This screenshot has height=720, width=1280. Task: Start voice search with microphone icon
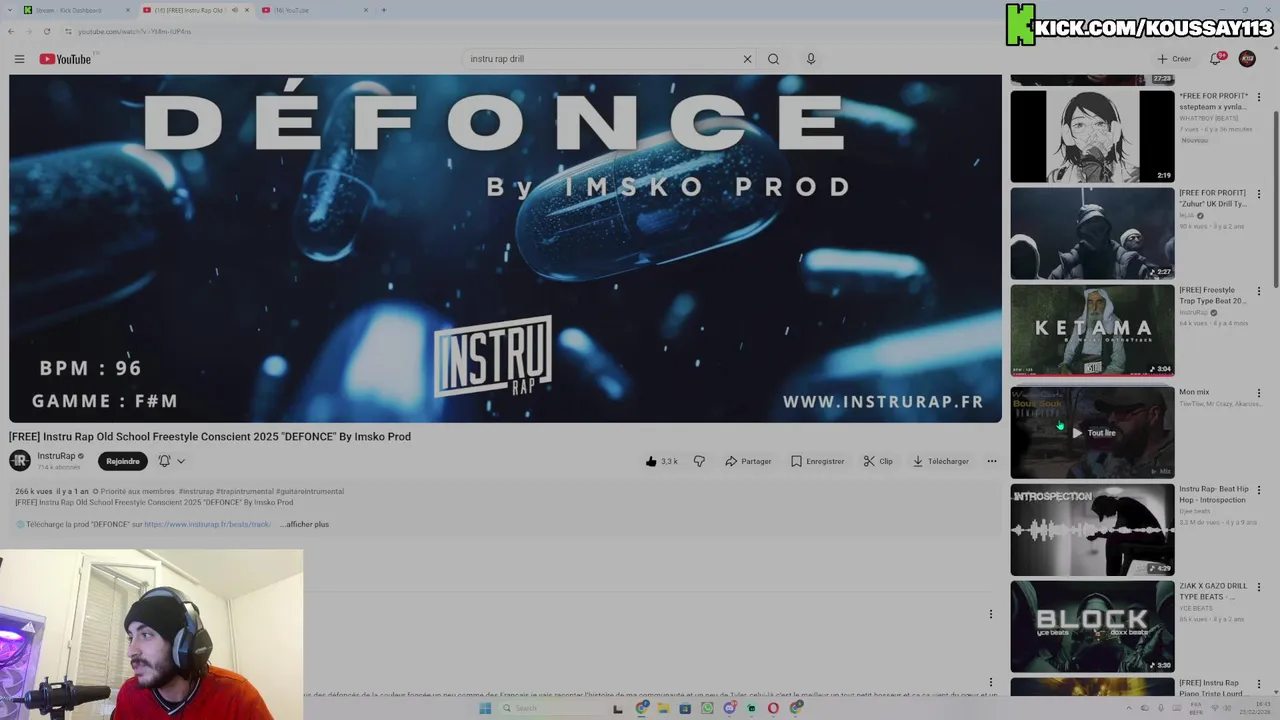pyautogui.click(x=811, y=59)
